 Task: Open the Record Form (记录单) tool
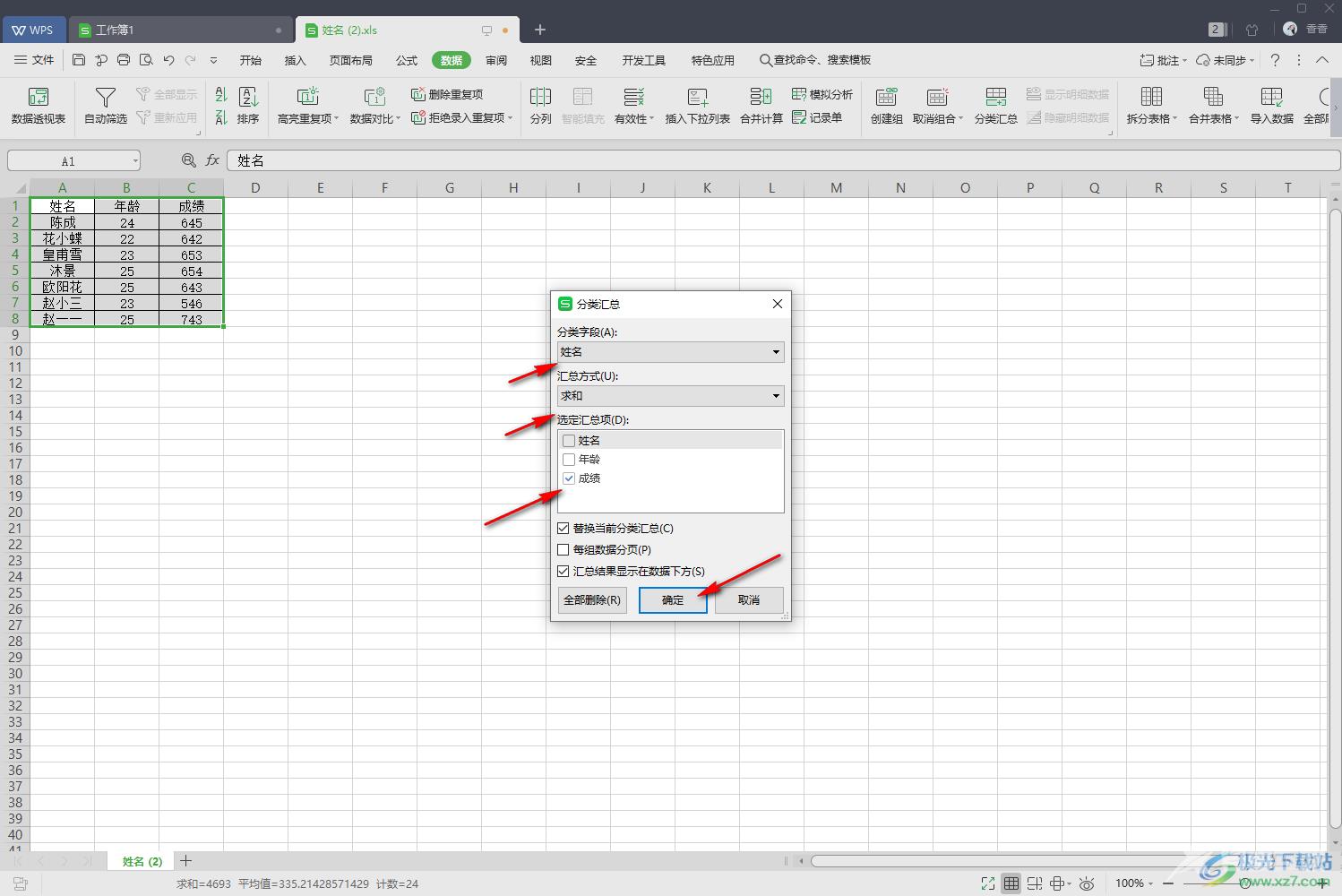(817, 117)
